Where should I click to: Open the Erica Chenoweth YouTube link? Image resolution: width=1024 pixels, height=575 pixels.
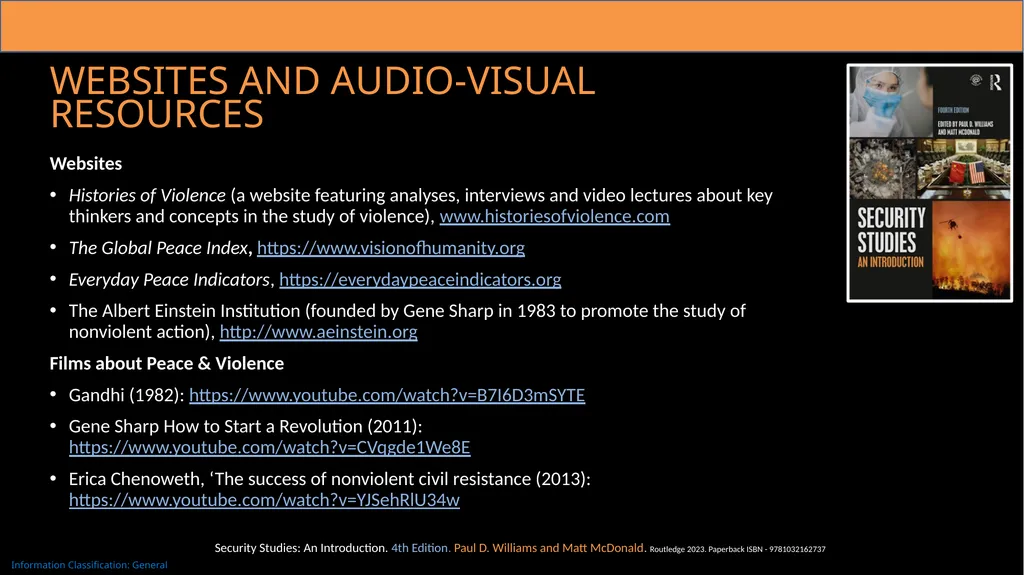[264, 500]
